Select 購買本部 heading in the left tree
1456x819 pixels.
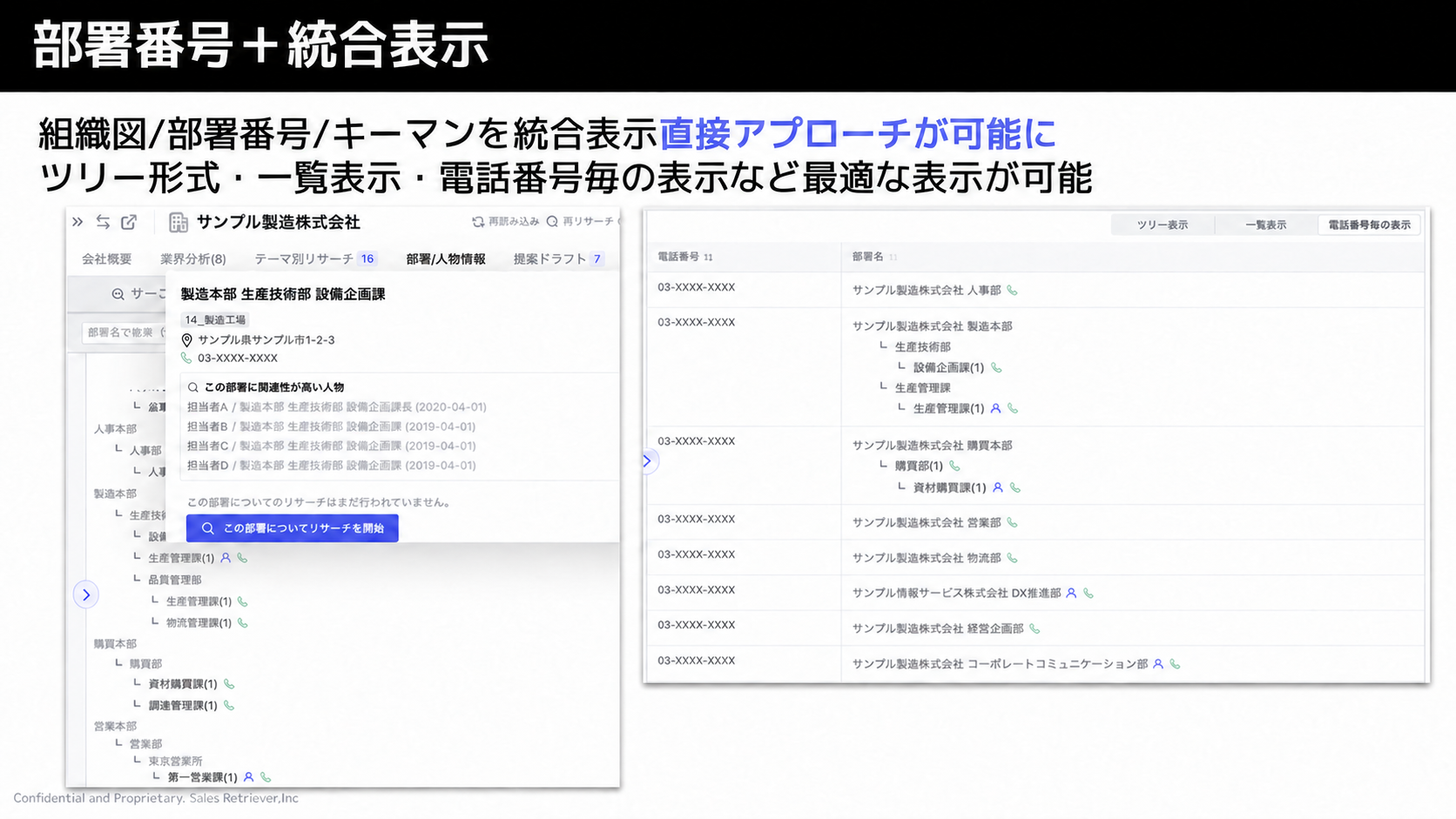point(115,644)
